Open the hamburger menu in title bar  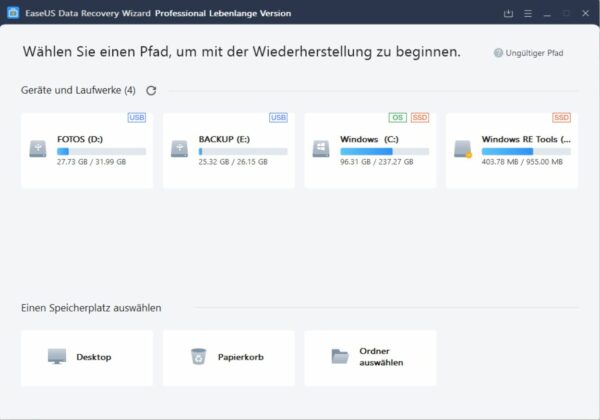click(528, 13)
